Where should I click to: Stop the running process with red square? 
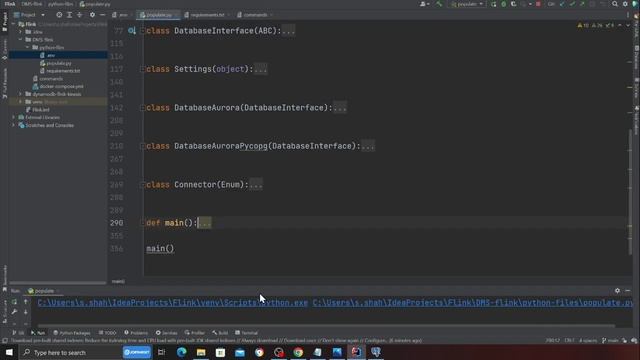(538, 4)
